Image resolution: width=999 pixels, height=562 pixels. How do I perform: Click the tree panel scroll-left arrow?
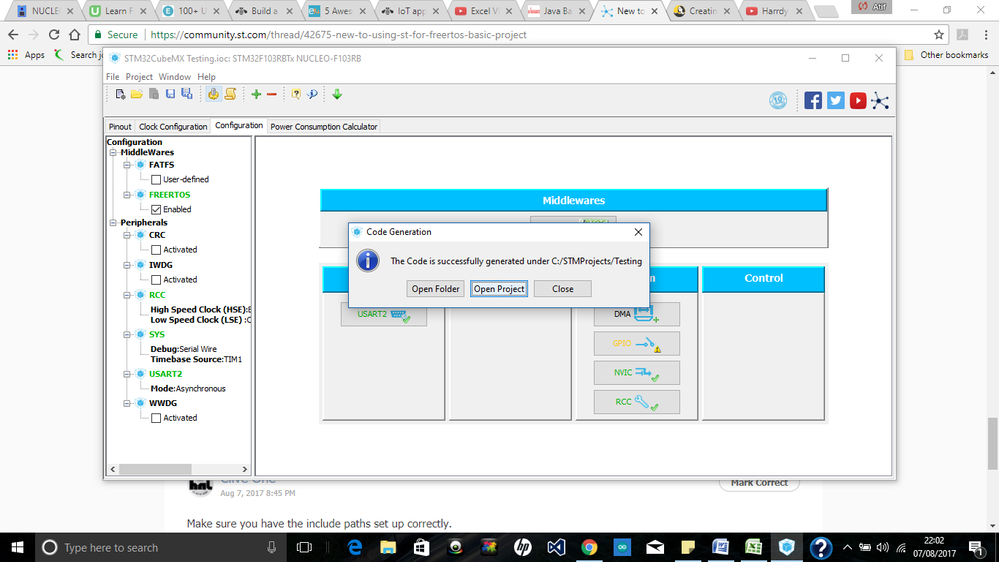click(x=113, y=469)
